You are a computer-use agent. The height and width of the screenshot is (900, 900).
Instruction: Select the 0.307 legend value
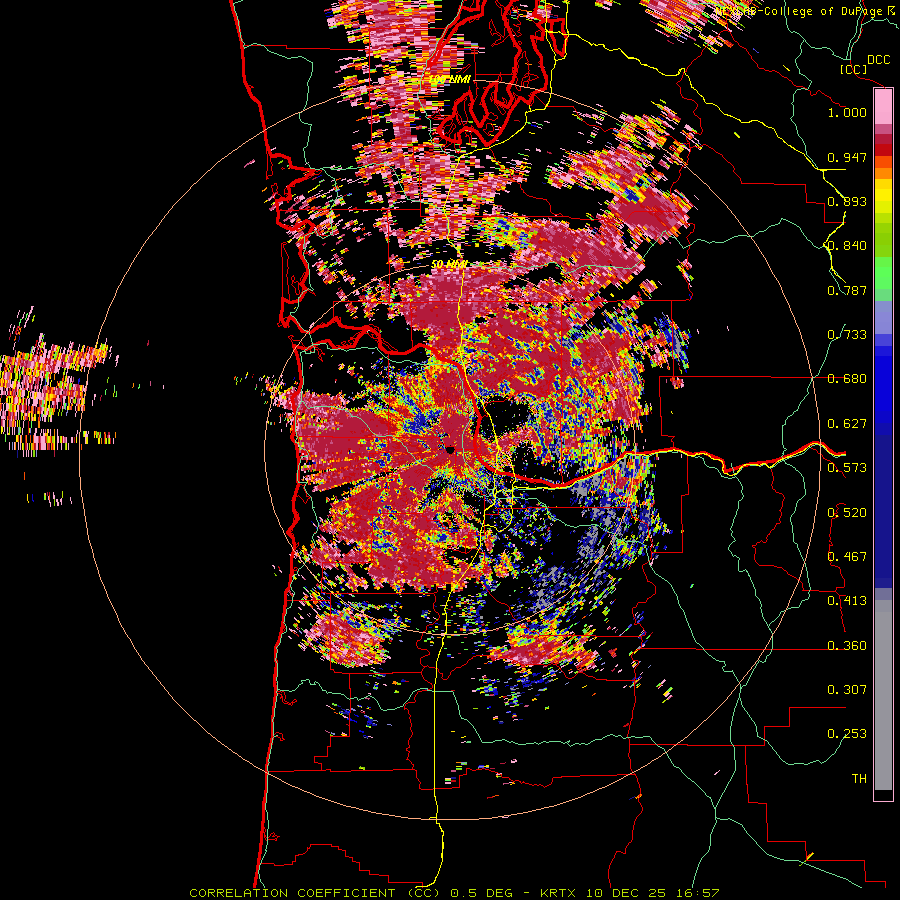[x=847, y=690]
